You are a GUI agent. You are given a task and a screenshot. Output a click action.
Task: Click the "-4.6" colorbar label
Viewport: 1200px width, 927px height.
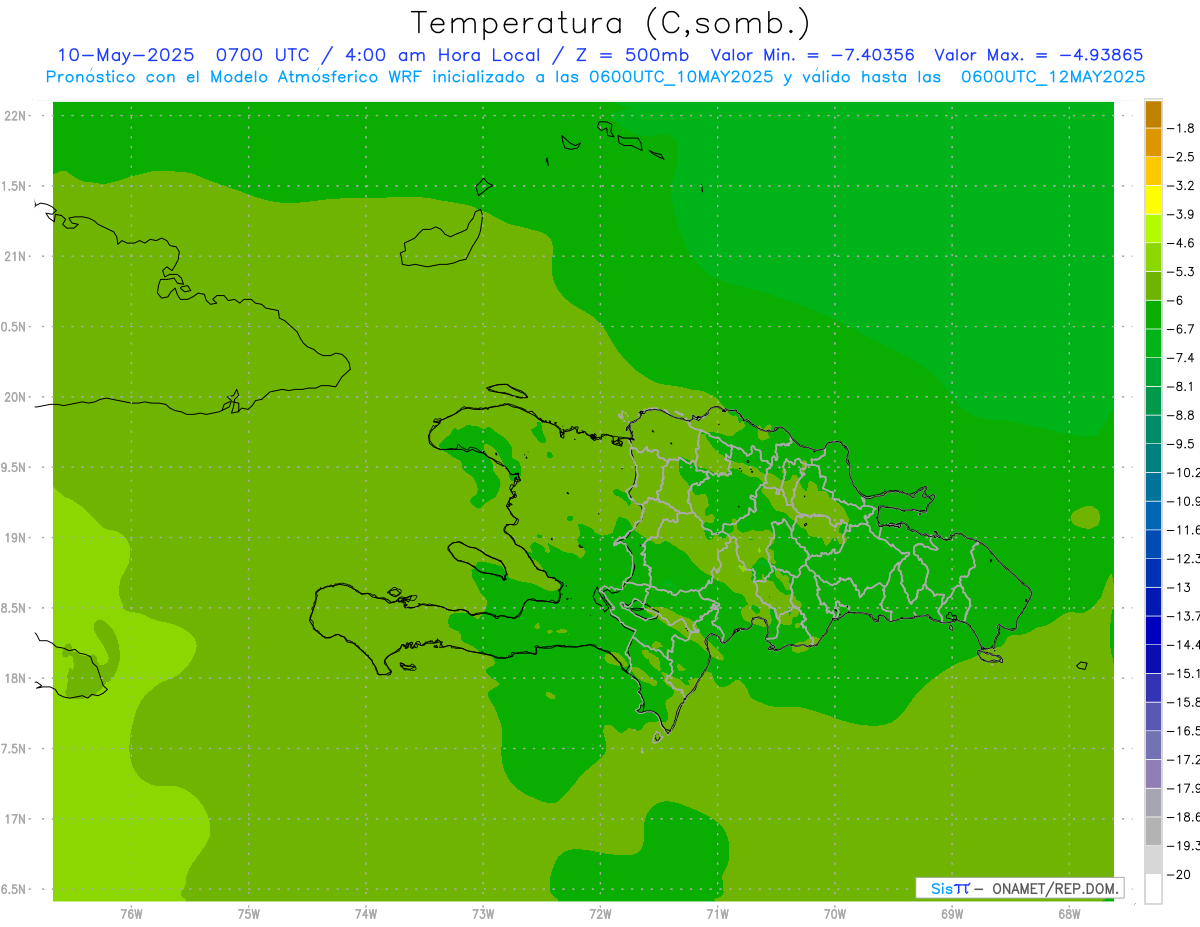coord(1182,243)
